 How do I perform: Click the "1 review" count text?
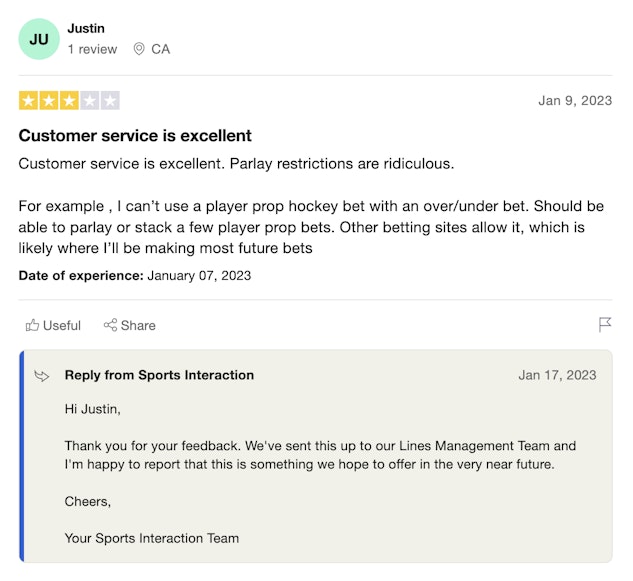click(x=92, y=49)
